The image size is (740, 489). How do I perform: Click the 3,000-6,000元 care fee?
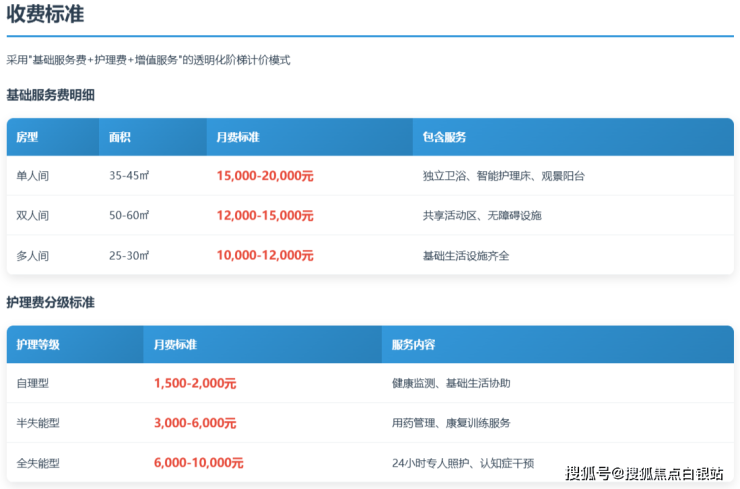[x=195, y=423]
